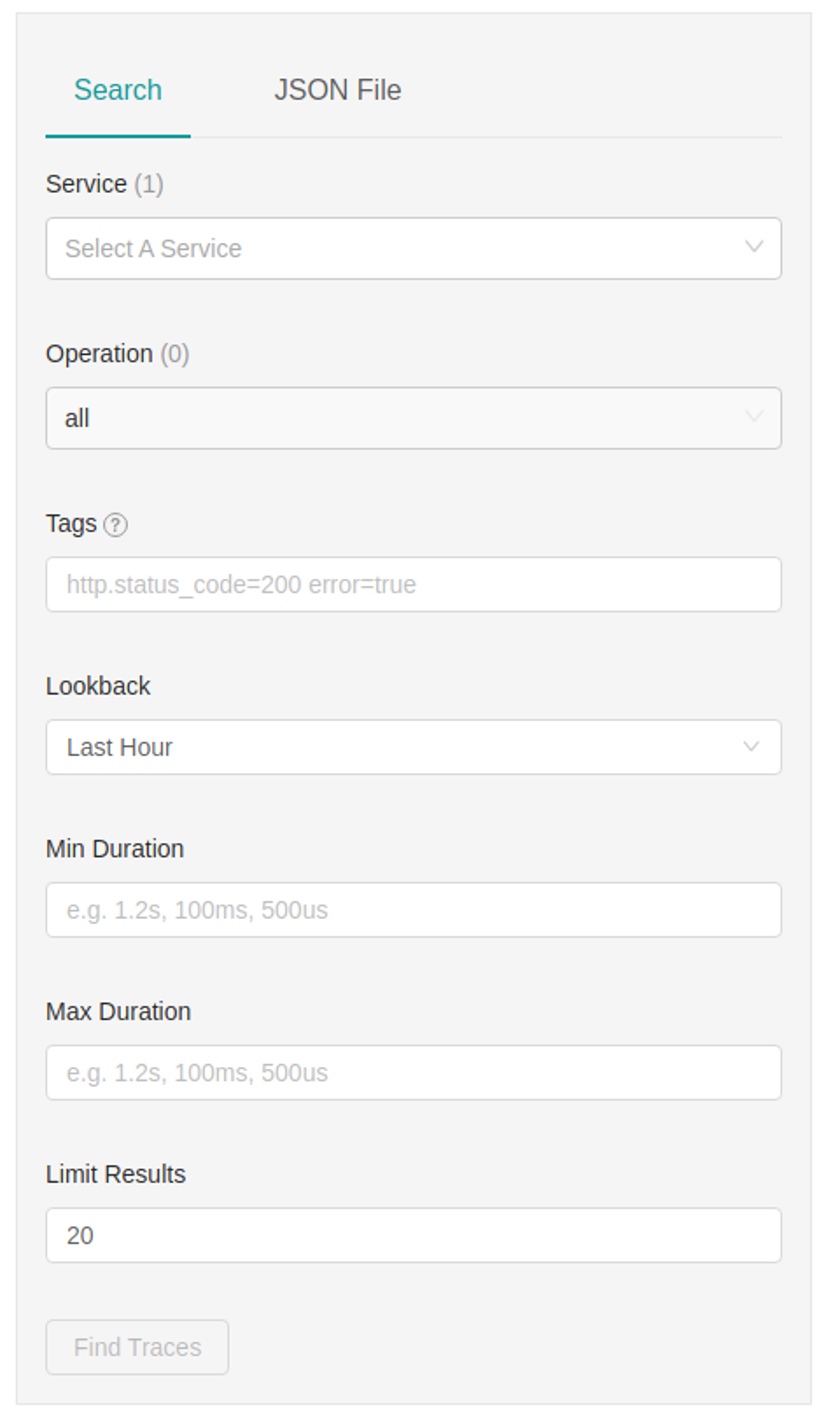Click the Service label text
This screenshot has height=1419, width=840.
point(86,184)
